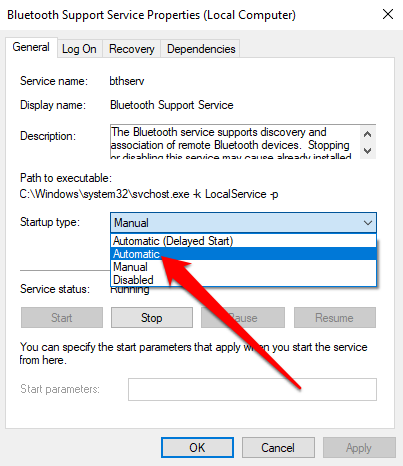Switch to the Log On tab

[79, 49]
